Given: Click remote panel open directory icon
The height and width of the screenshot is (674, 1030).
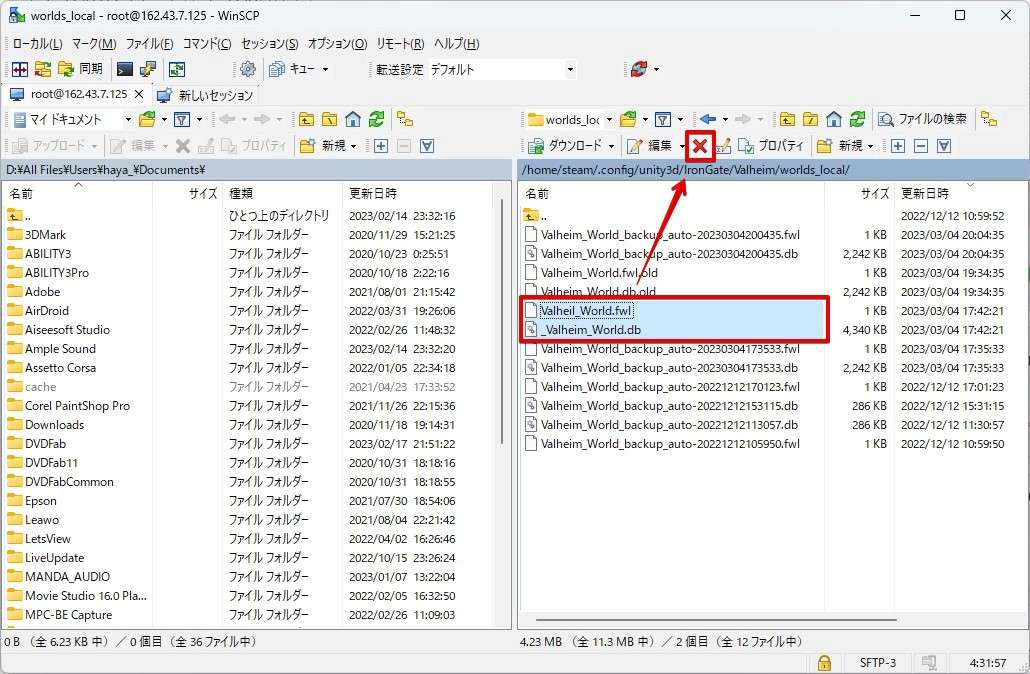Looking at the screenshot, I should (x=628, y=120).
